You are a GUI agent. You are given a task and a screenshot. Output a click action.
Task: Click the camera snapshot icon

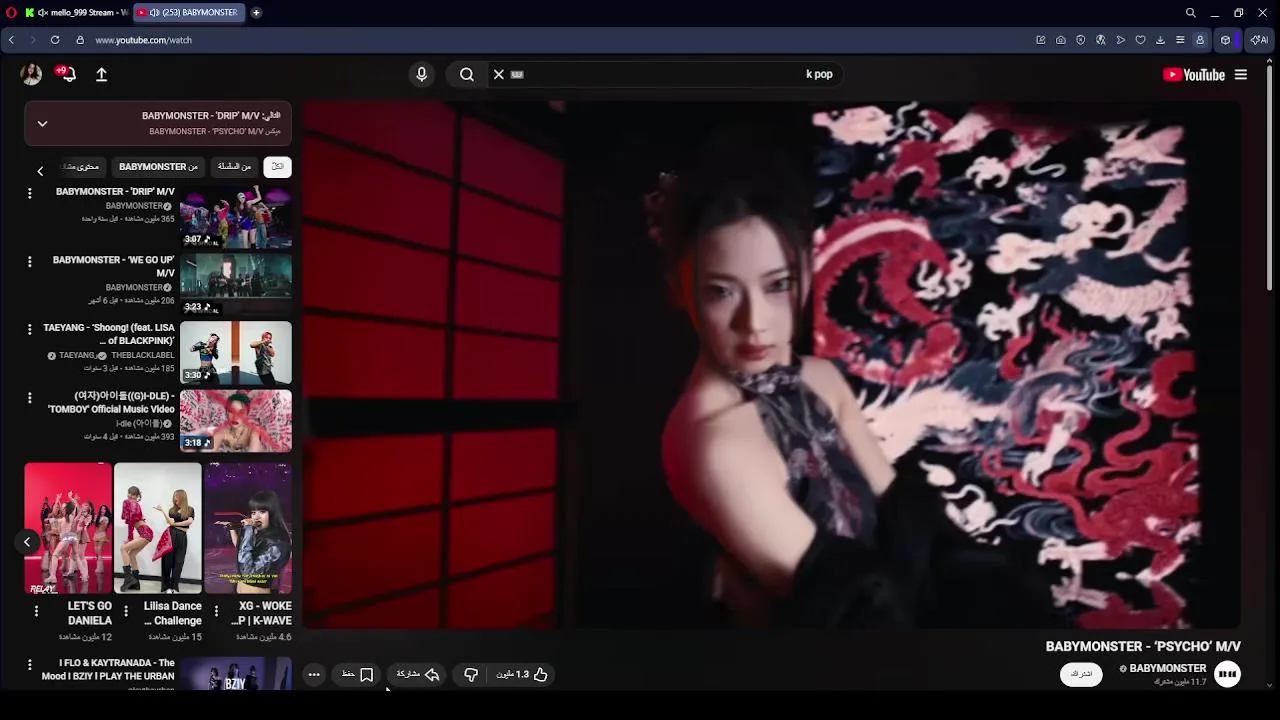[x=1061, y=40]
